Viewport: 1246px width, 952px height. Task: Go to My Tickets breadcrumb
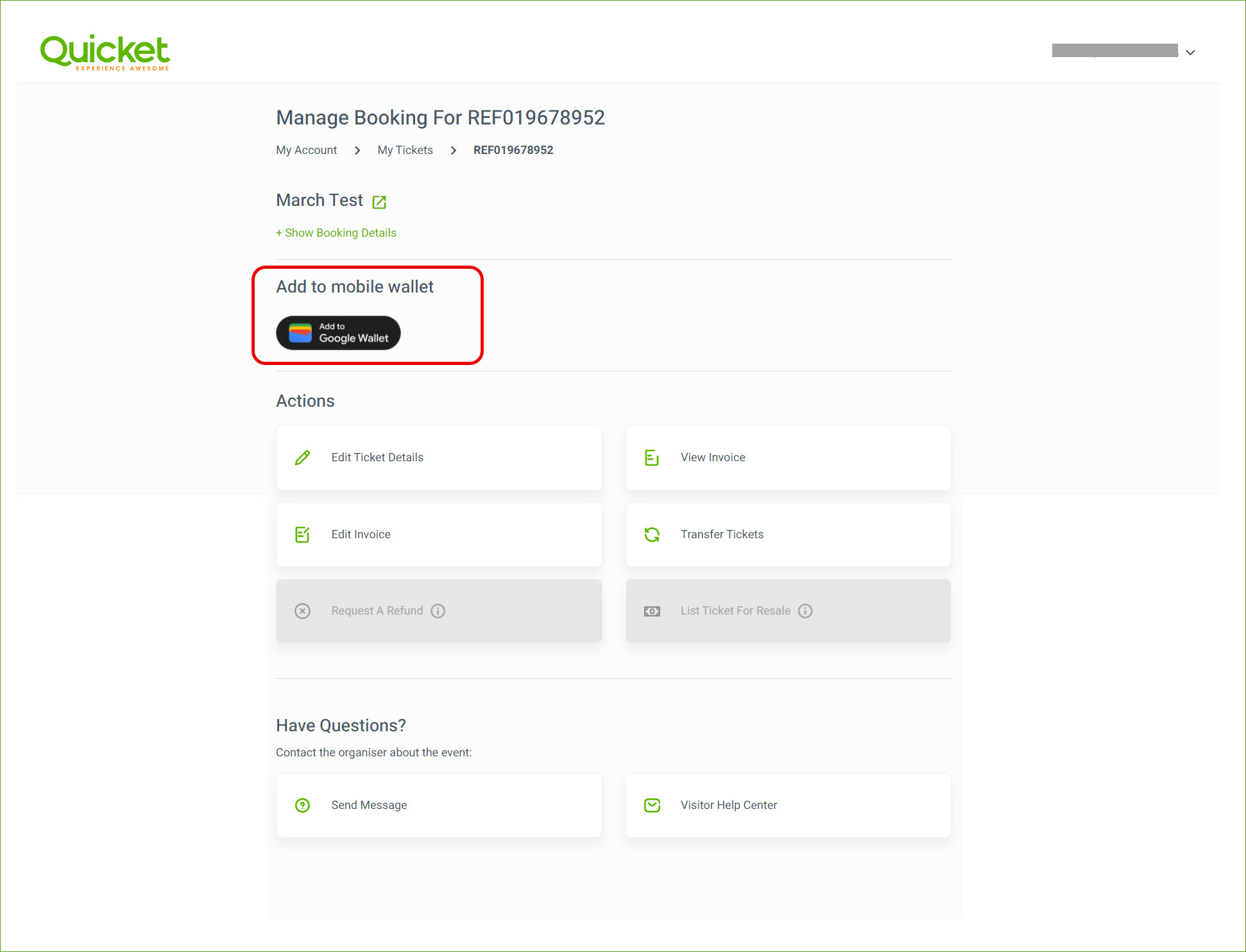coord(405,150)
